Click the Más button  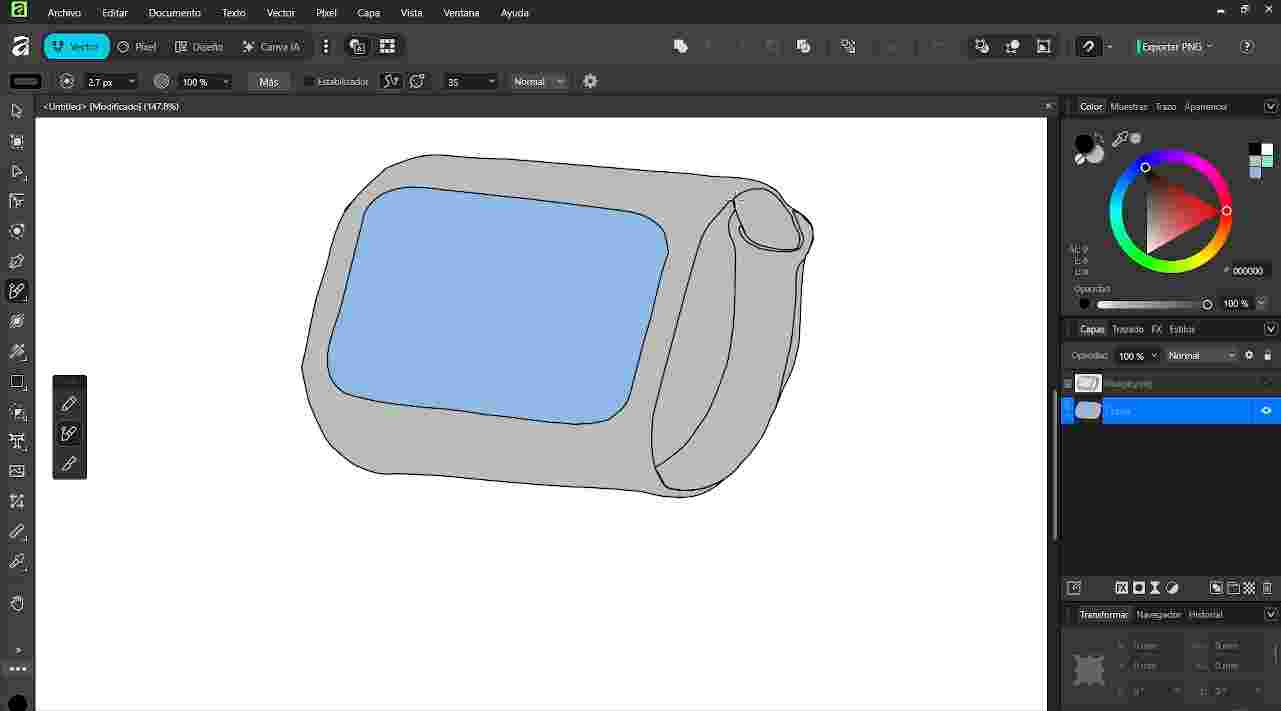268,82
